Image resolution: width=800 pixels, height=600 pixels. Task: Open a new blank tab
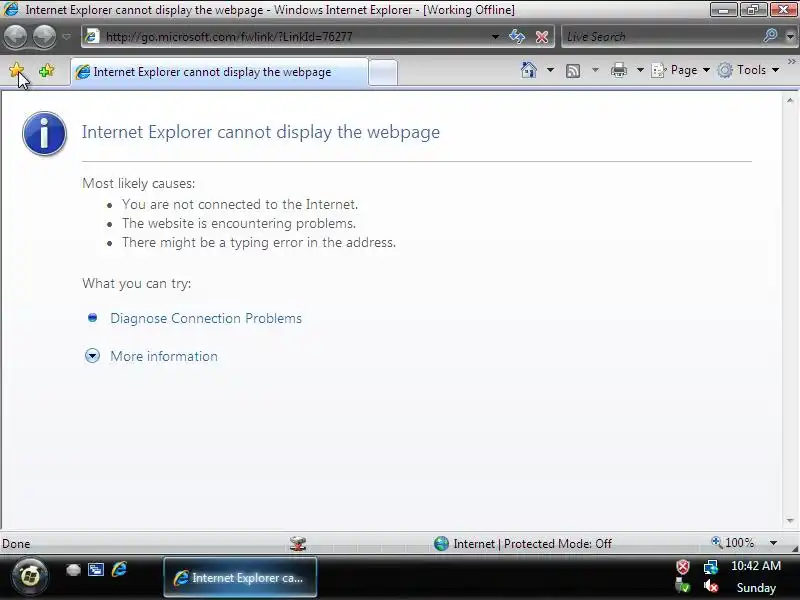tap(383, 72)
